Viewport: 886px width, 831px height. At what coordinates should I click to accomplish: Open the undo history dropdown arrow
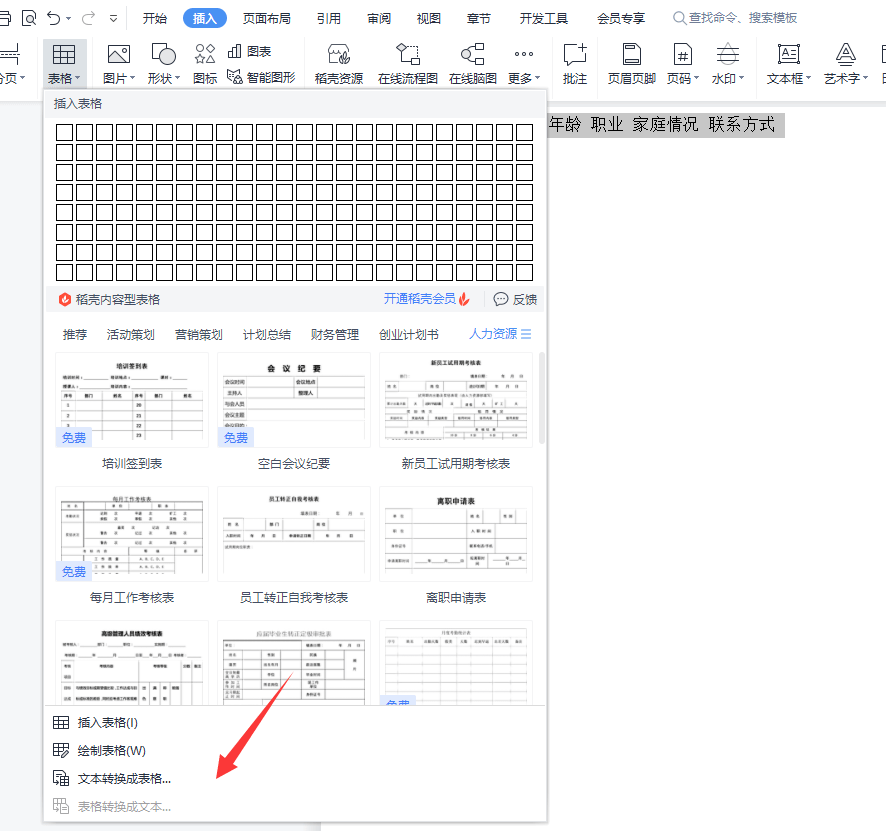(69, 19)
